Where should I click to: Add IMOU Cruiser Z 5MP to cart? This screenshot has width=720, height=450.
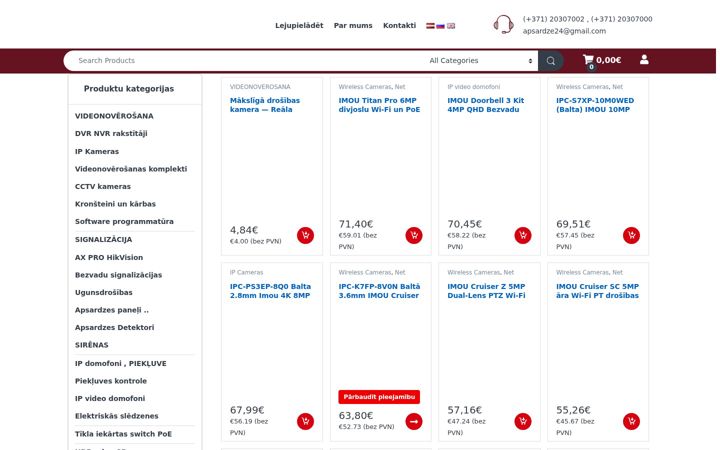point(523,422)
